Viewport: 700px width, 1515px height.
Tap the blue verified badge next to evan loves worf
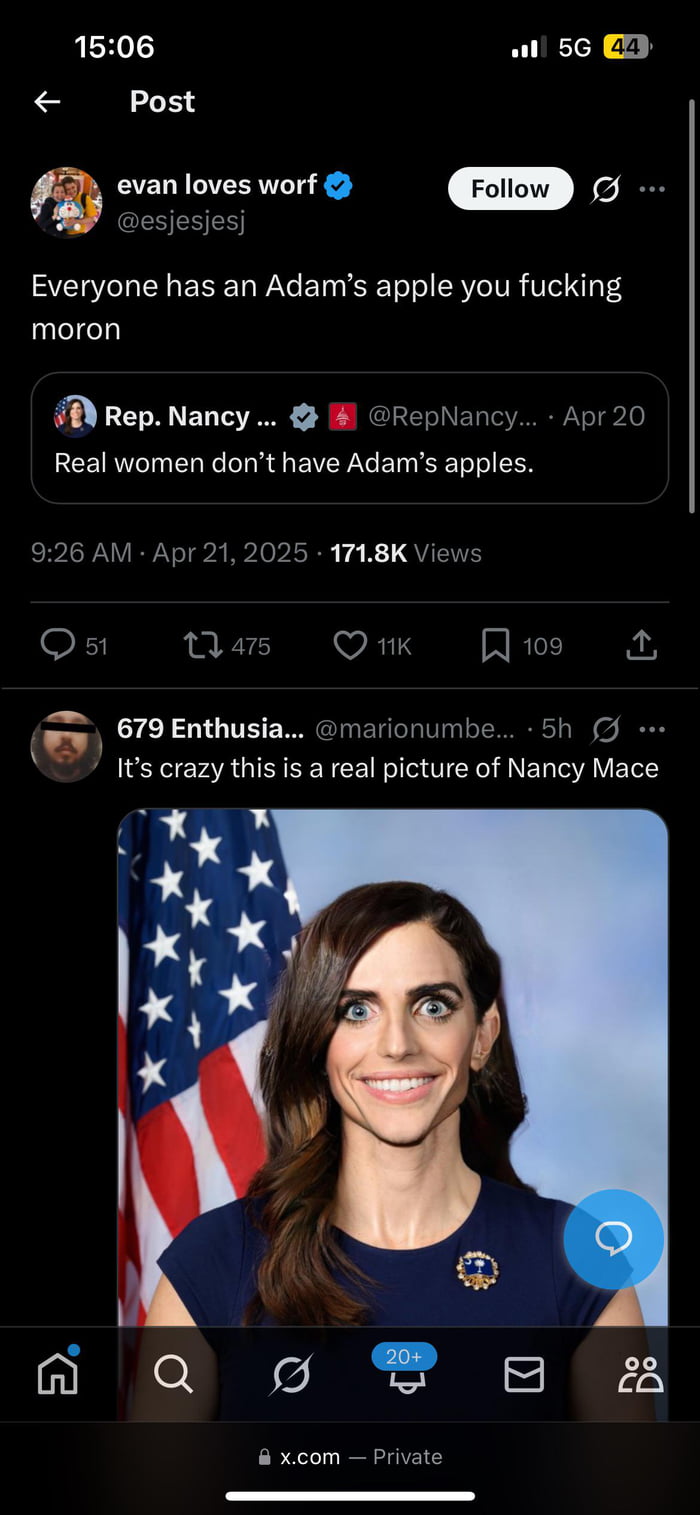coord(337,184)
